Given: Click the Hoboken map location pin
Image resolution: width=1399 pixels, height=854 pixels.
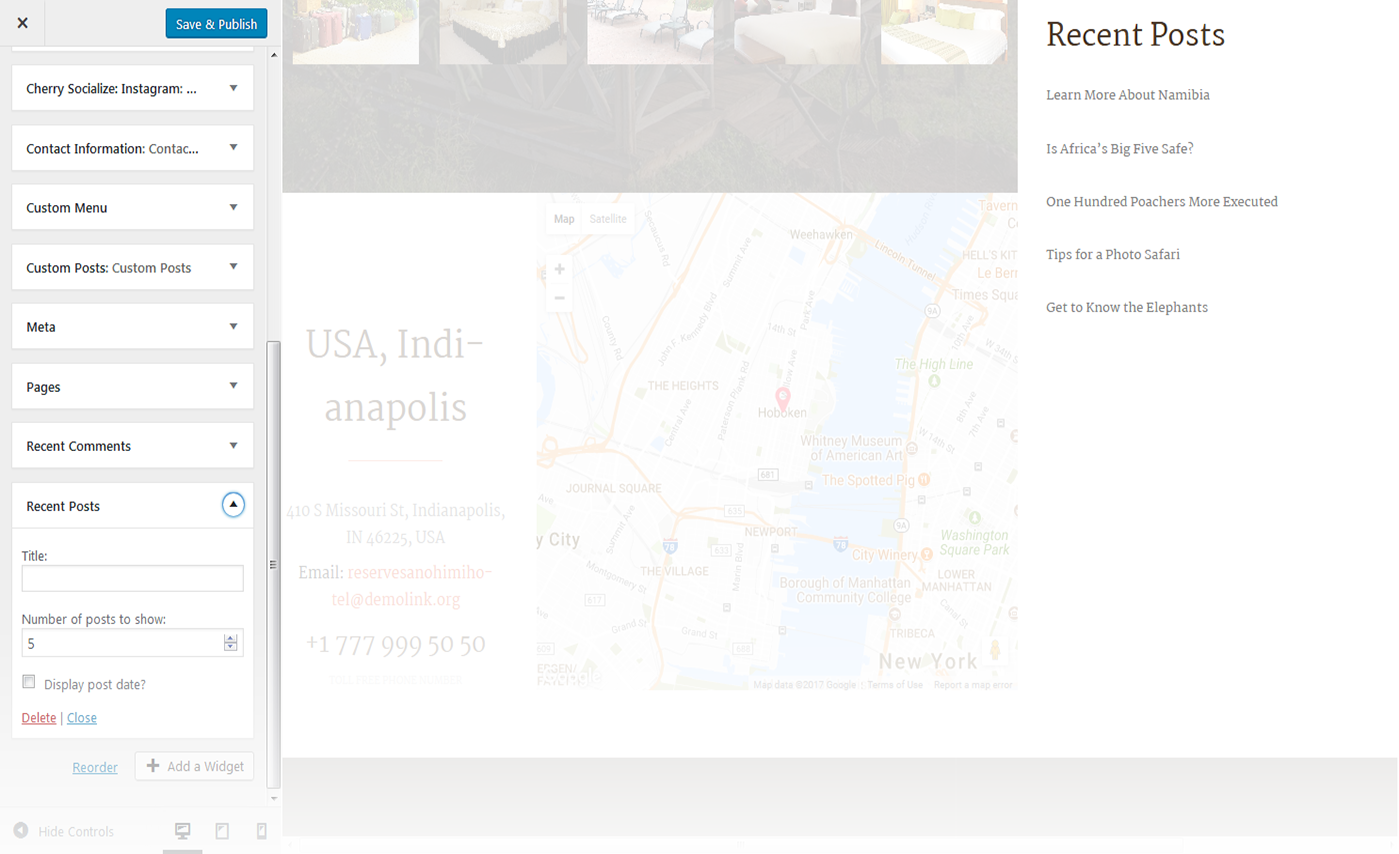Looking at the screenshot, I should [x=783, y=398].
